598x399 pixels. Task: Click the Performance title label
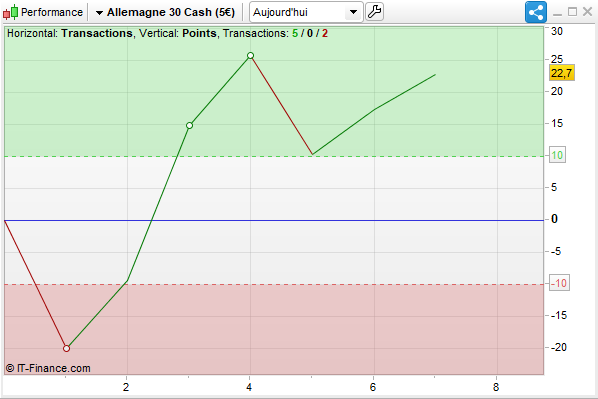pyautogui.click(x=52, y=12)
